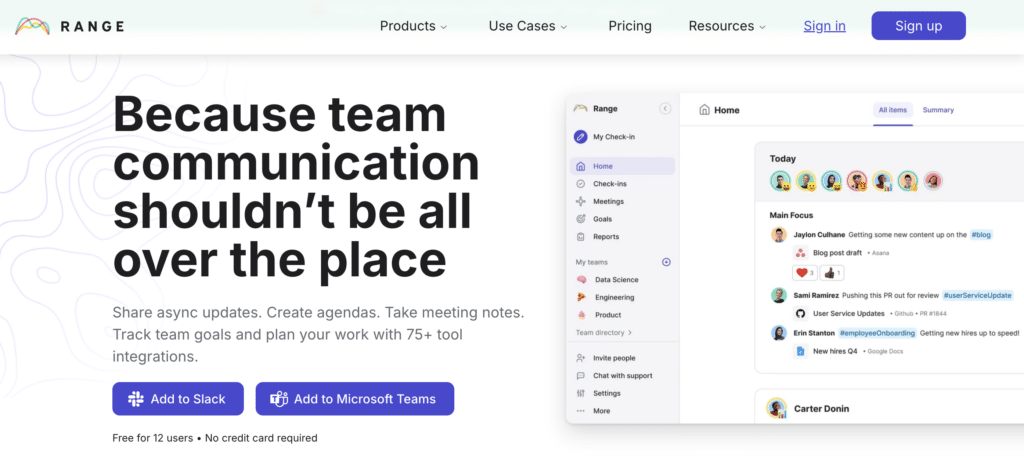
Task: Click Carter Donin's avatar
Action: pyautogui.click(x=776, y=409)
